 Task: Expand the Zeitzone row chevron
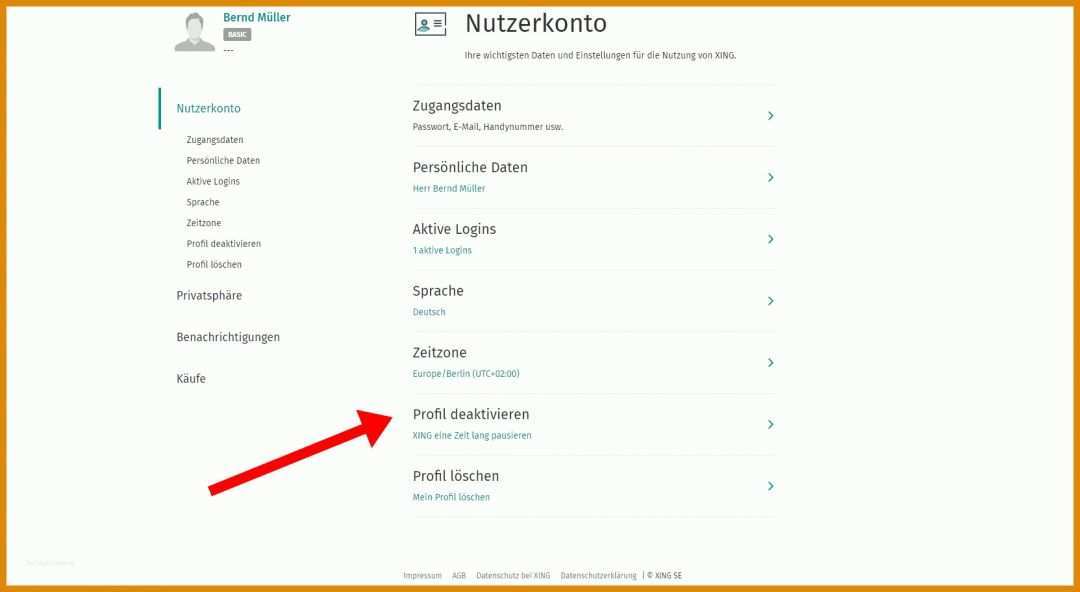click(771, 363)
